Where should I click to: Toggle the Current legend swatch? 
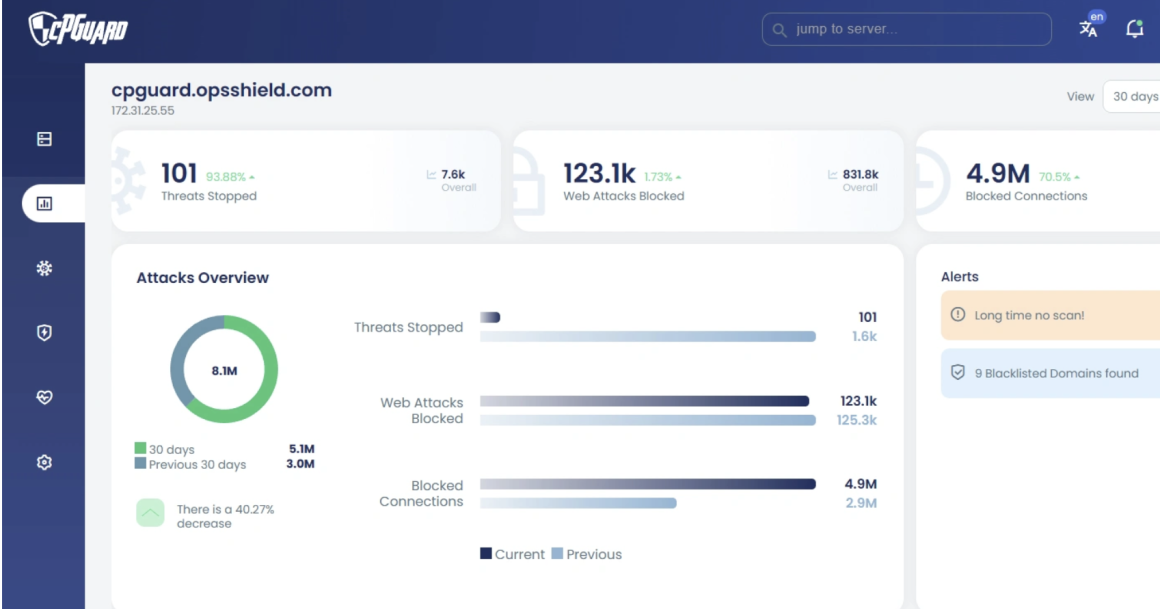[x=485, y=554]
